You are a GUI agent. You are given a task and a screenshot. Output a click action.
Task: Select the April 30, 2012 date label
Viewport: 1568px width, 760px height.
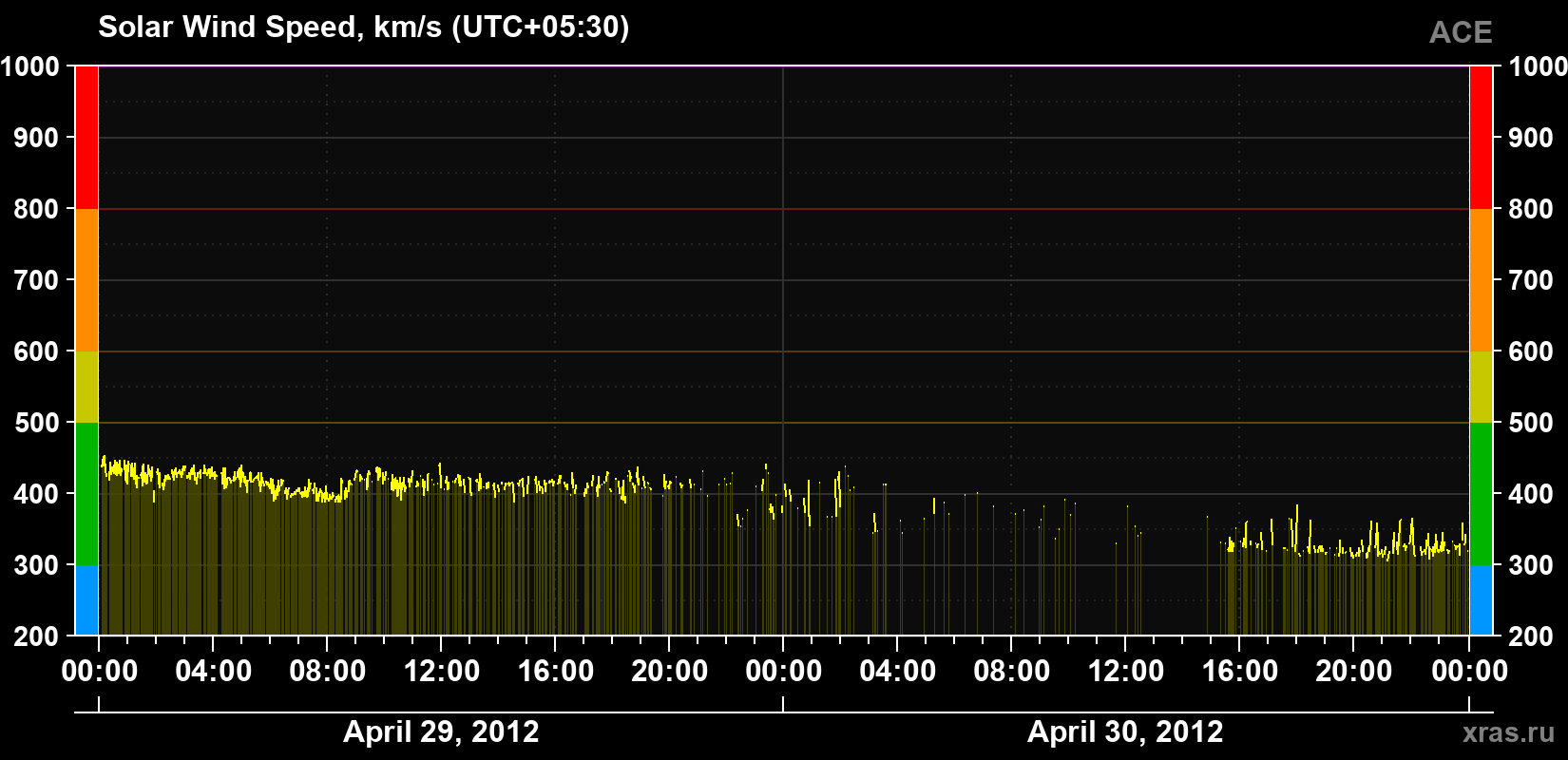point(1125,732)
